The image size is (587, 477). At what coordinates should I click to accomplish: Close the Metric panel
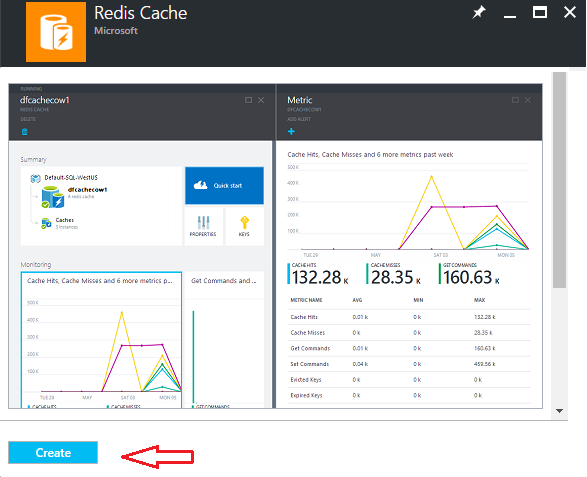tap(527, 100)
